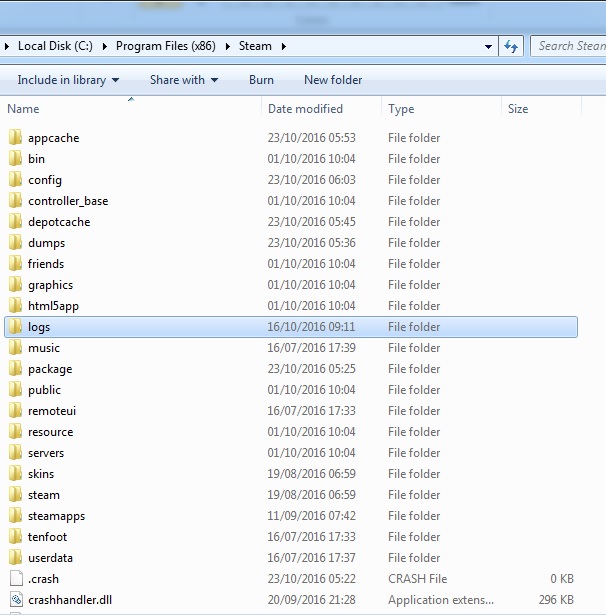The image size is (606, 615).
Task: Click the 0 KB size cell
Action: coord(562,579)
